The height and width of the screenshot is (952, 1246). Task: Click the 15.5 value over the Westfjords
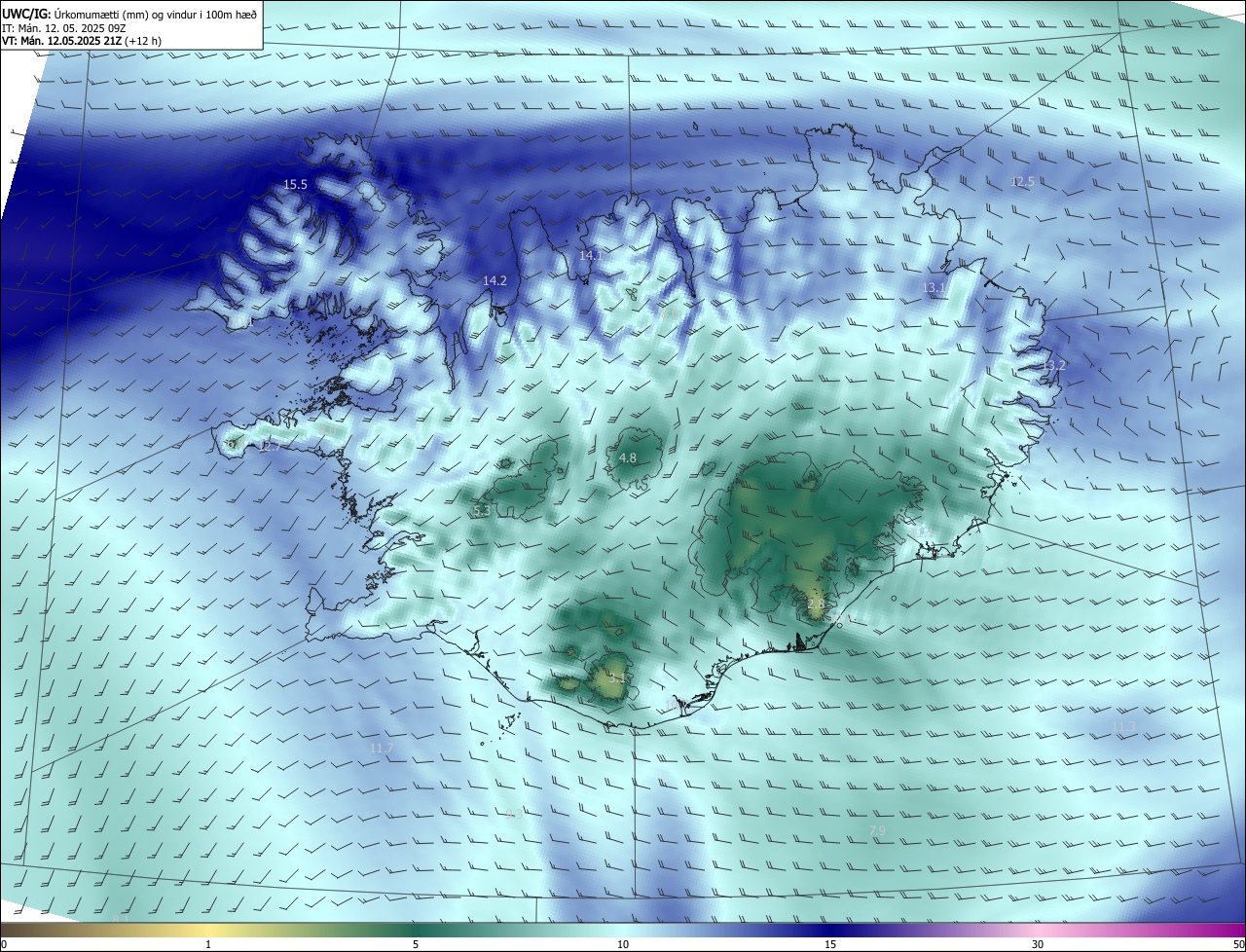tap(295, 184)
